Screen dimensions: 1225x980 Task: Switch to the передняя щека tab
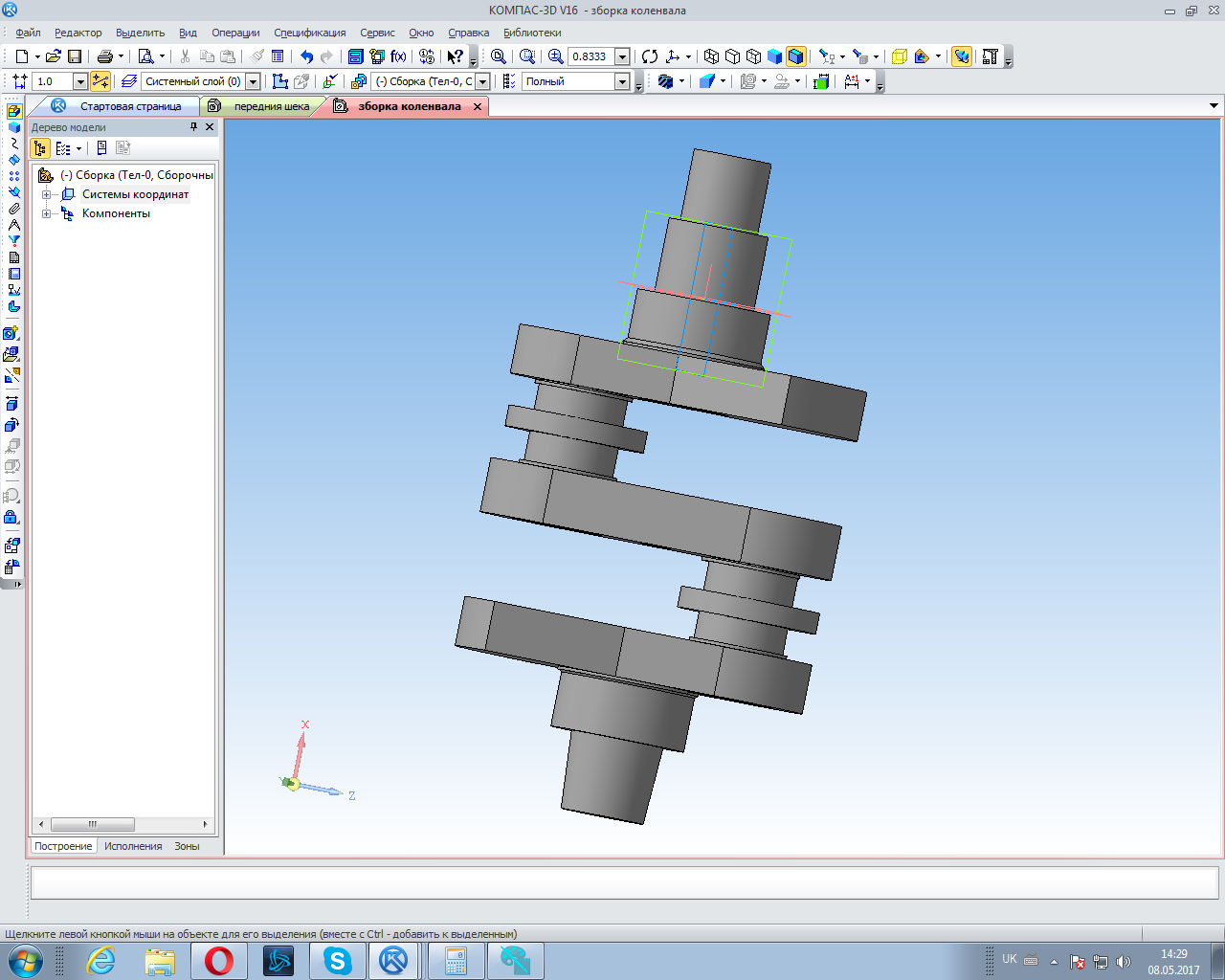271,106
